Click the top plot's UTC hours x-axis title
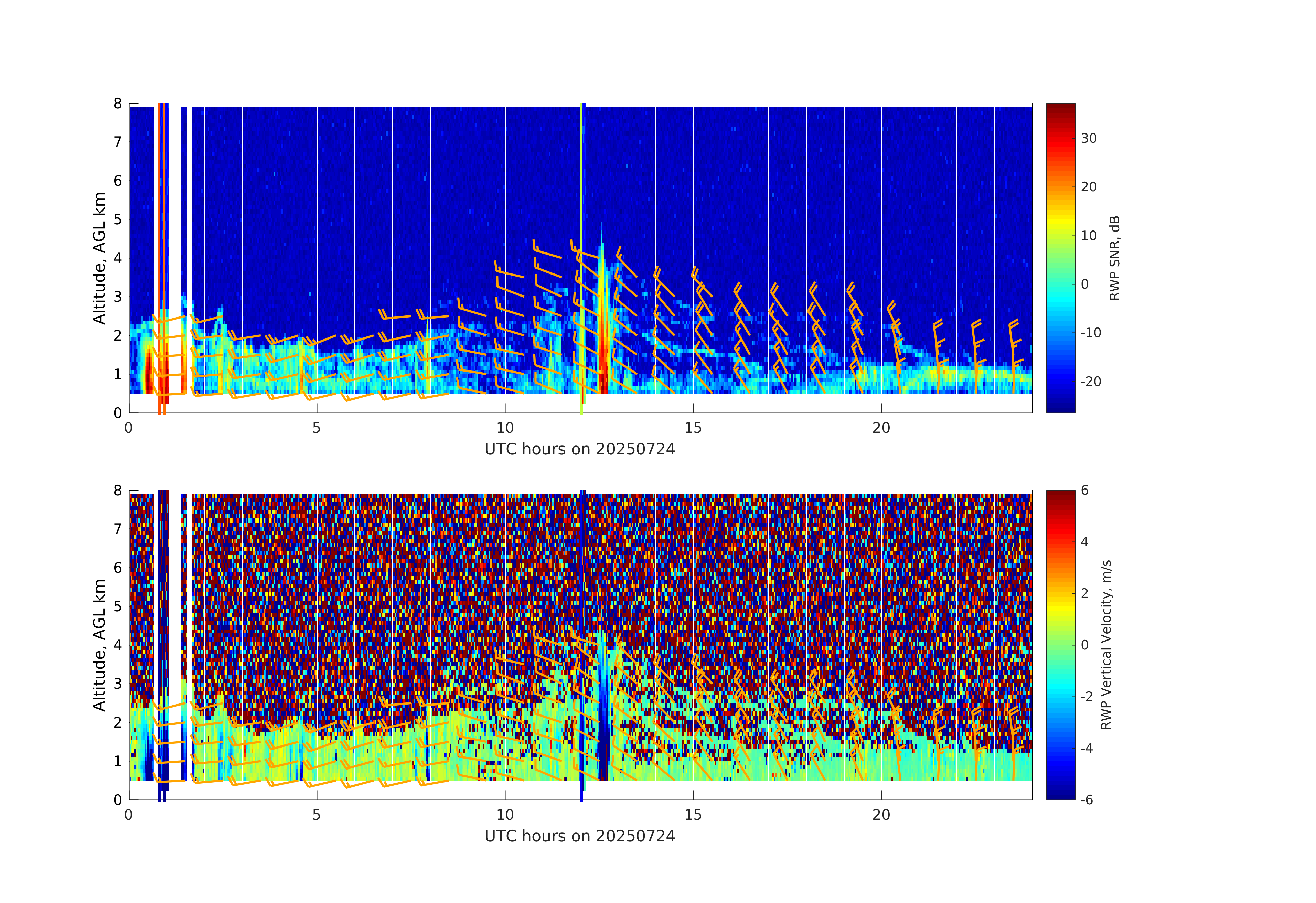Viewport: 1316px width, 903px height. (580, 450)
